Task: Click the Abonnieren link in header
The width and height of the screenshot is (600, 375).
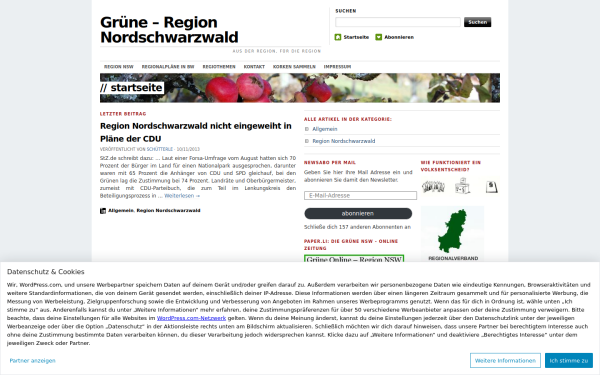Action: 399,37
